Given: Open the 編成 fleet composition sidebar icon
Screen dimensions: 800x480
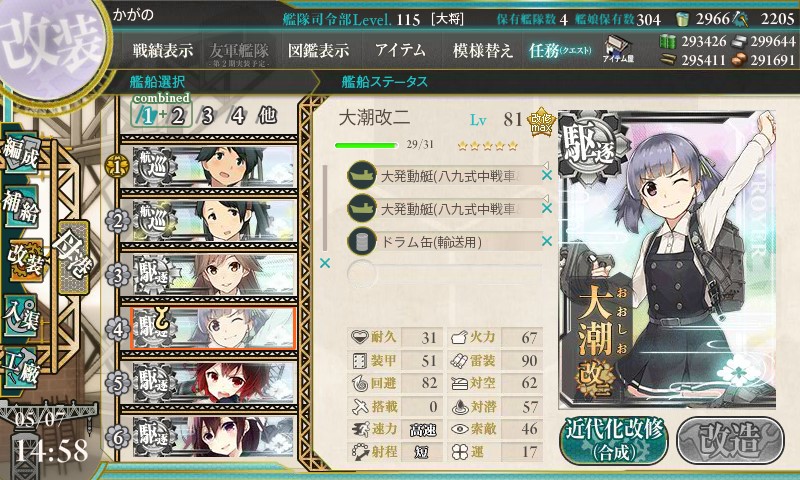Looking at the screenshot, I should [21, 154].
